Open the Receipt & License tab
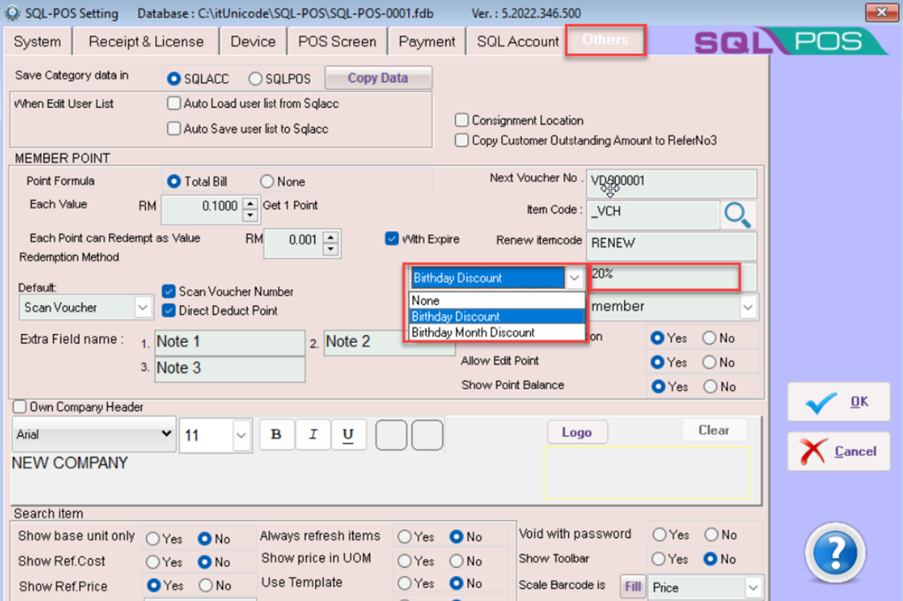The height and width of the screenshot is (601, 903). (x=146, y=41)
